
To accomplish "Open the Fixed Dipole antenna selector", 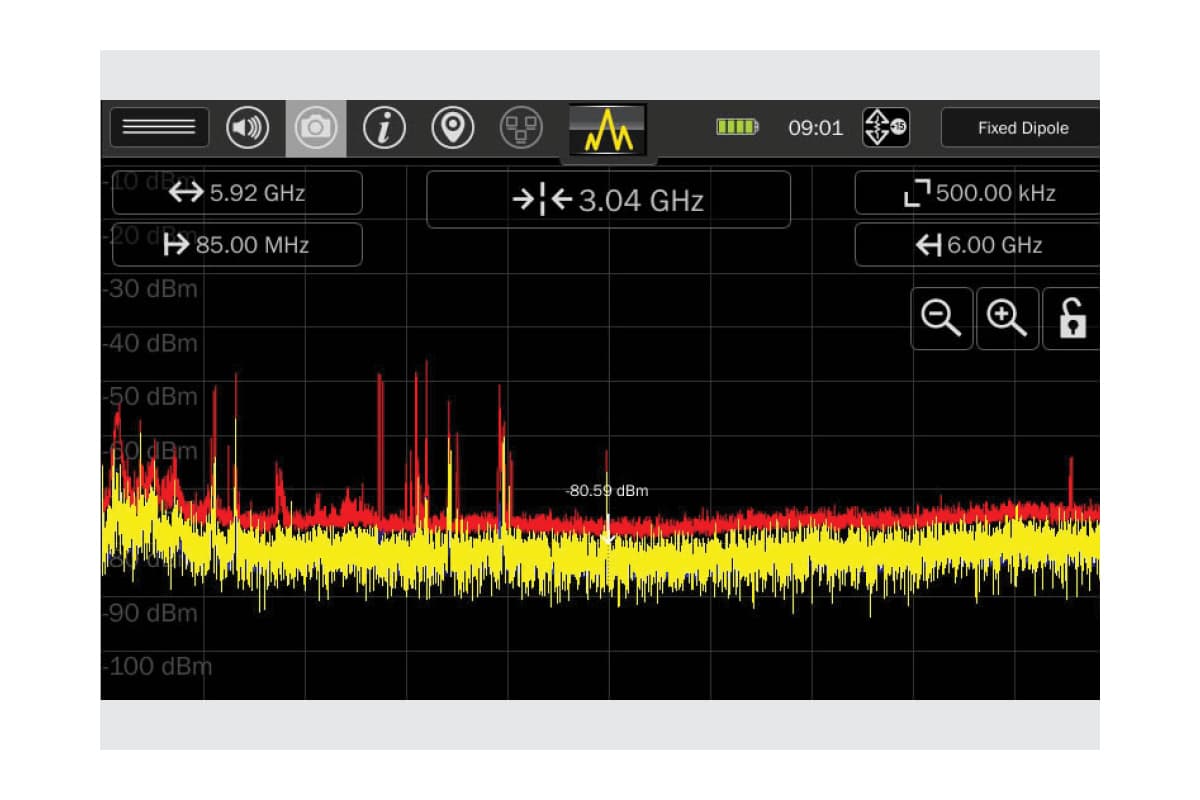I will pyautogui.click(x=1020, y=128).
